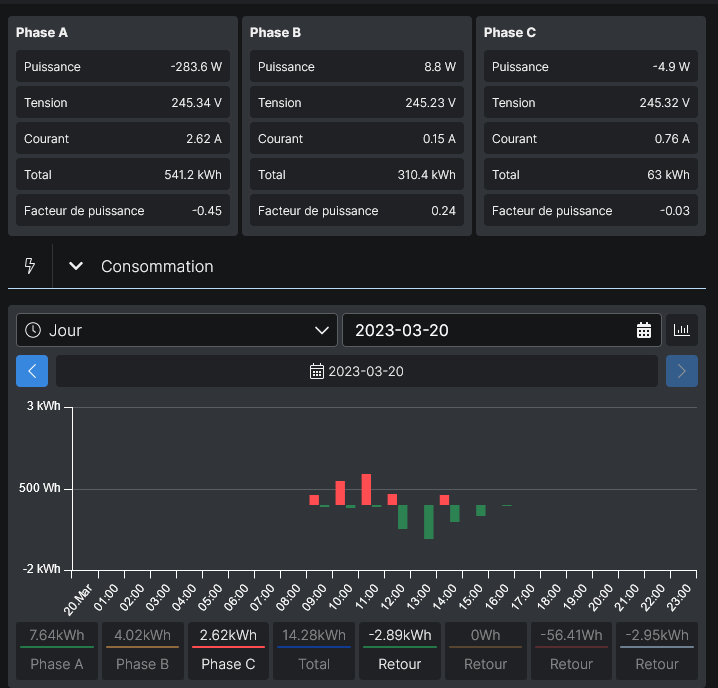Click Phase B Puissance 8.8 W row
The image size is (718, 688).
click(357, 67)
